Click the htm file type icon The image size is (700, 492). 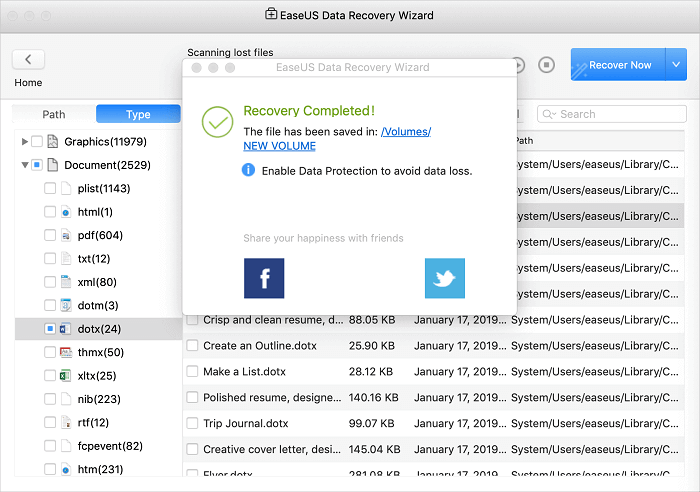click(66, 469)
